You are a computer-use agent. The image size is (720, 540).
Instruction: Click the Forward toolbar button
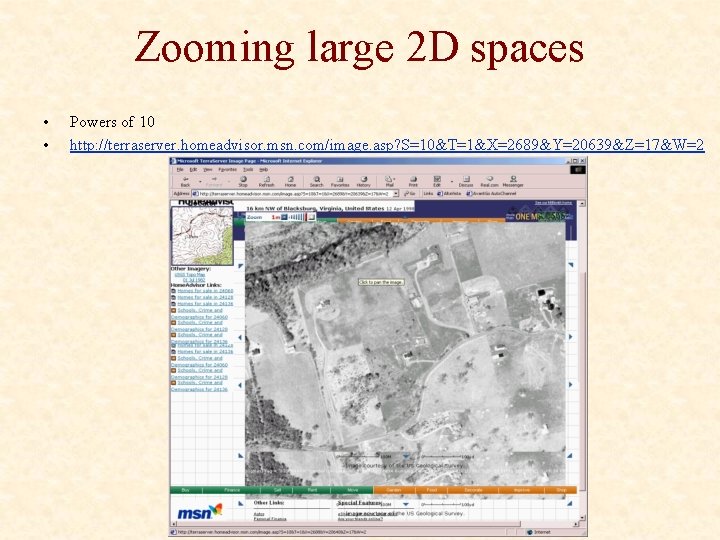coord(214,181)
